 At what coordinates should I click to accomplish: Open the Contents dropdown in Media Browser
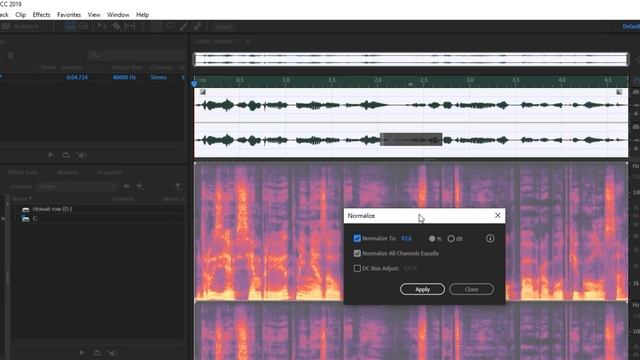coord(77,186)
